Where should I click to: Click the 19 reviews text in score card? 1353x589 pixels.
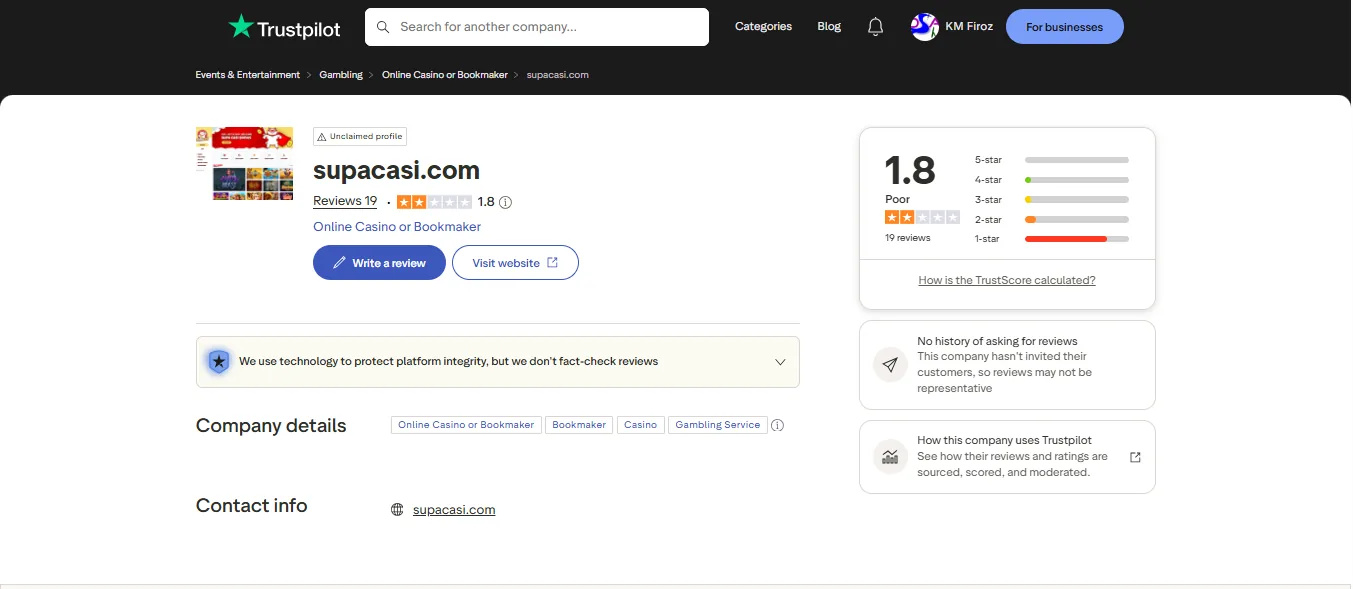tap(908, 238)
